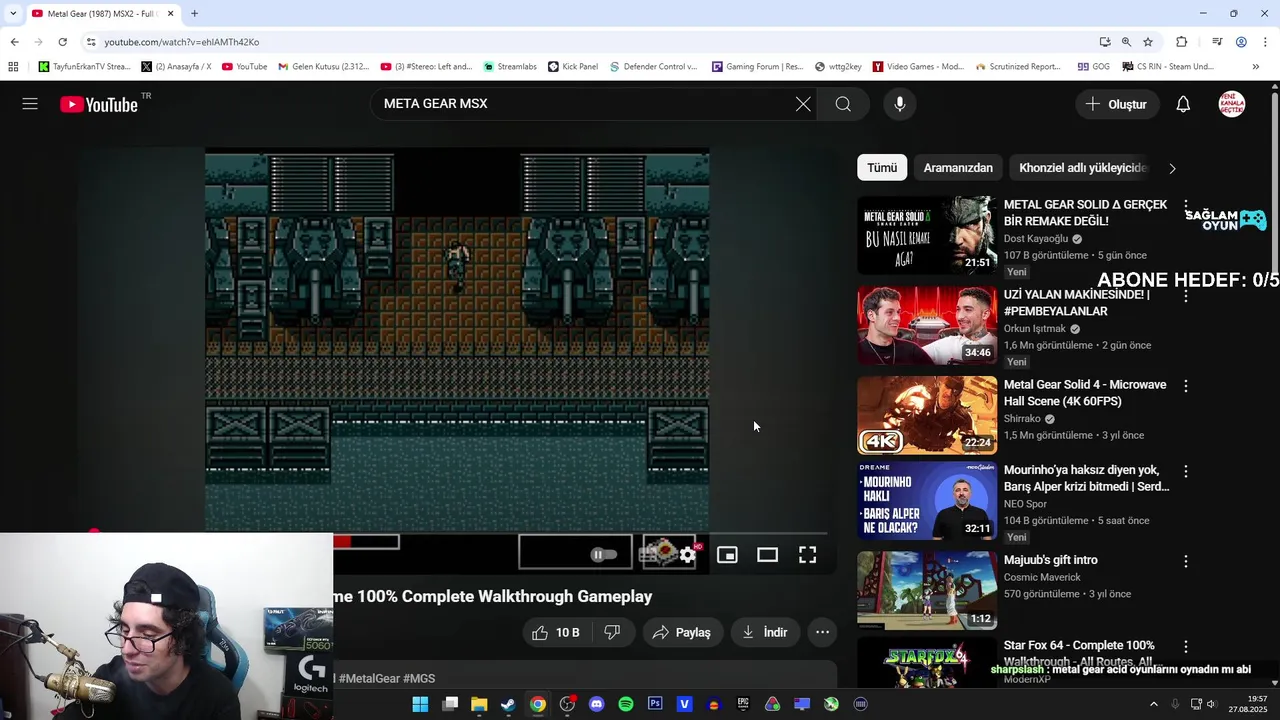The height and width of the screenshot is (720, 1280).
Task: Dislike the video
Action: pyautogui.click(x=612, y=632)
